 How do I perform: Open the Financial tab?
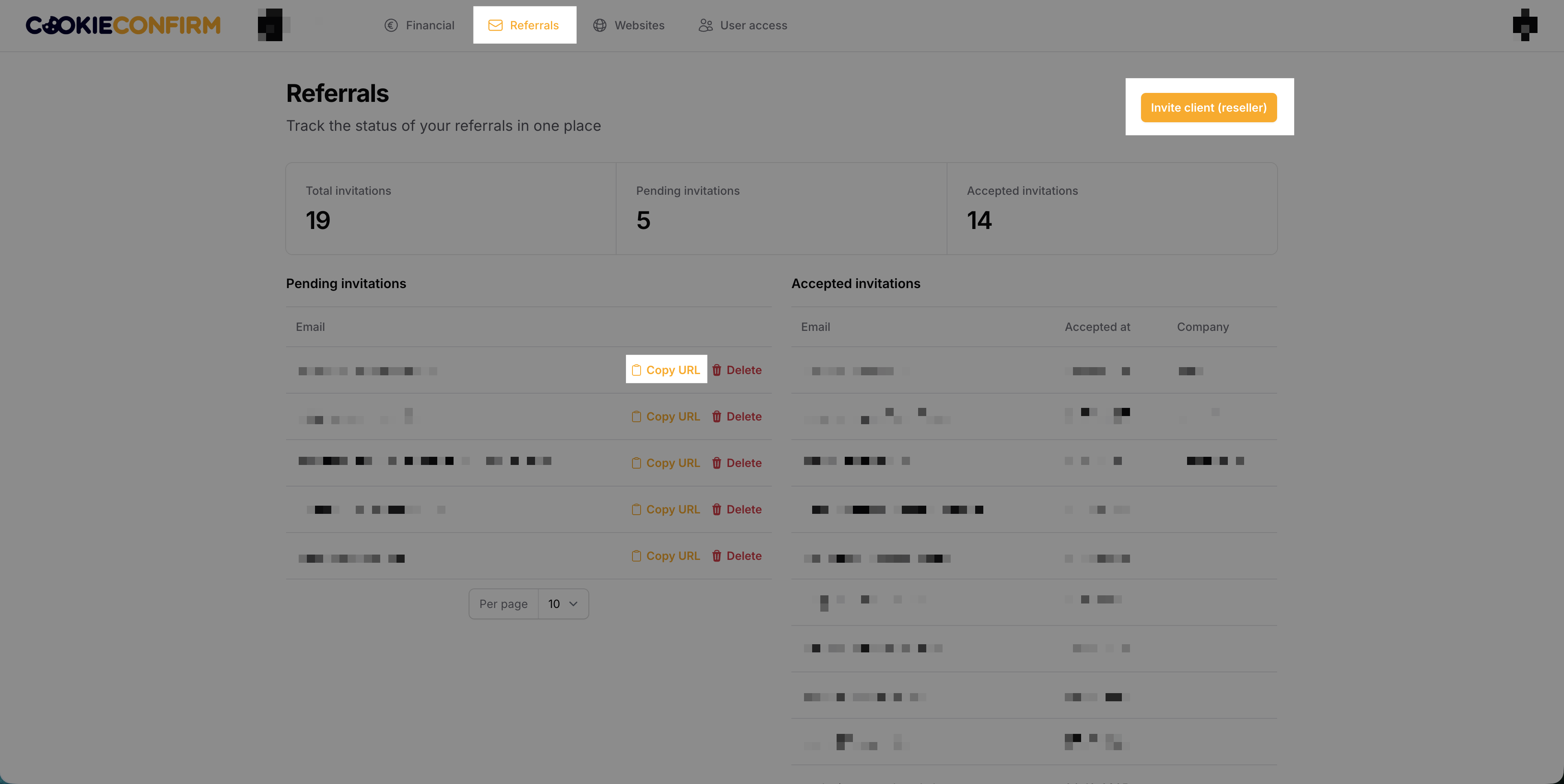pyautogui.click(x=420, y=25)
